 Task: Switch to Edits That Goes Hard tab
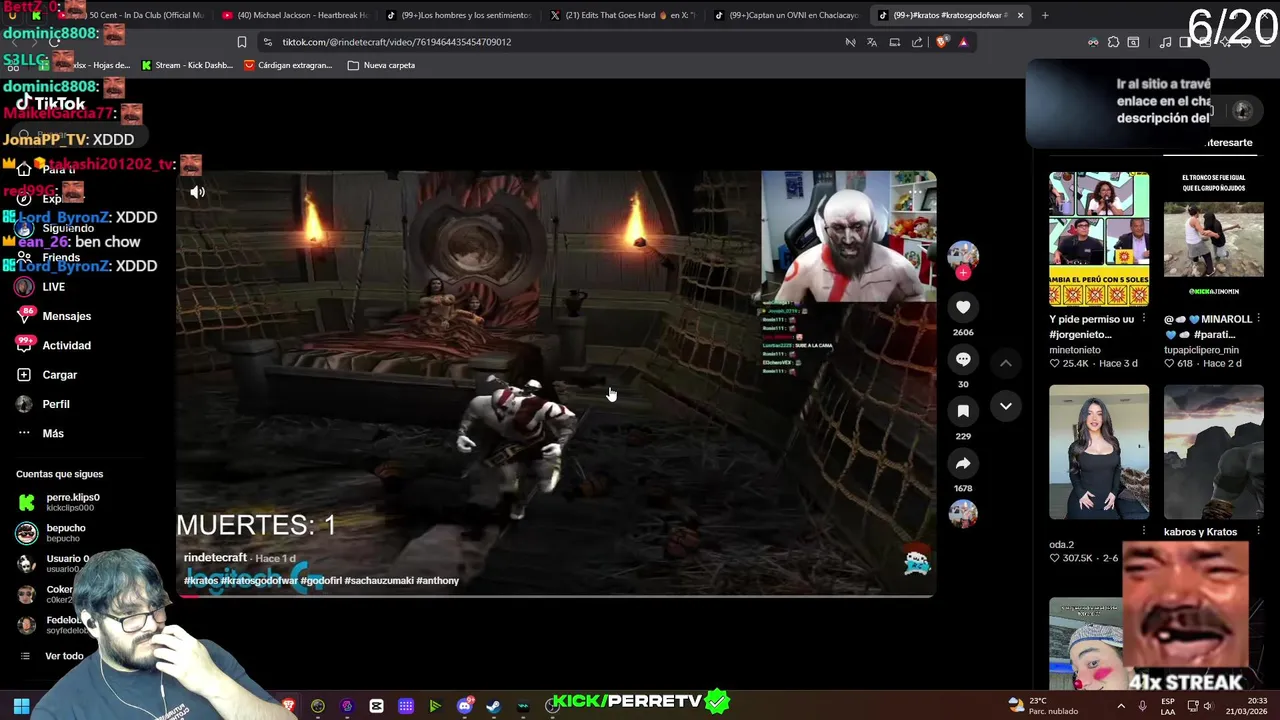click(x=622, y=15)
